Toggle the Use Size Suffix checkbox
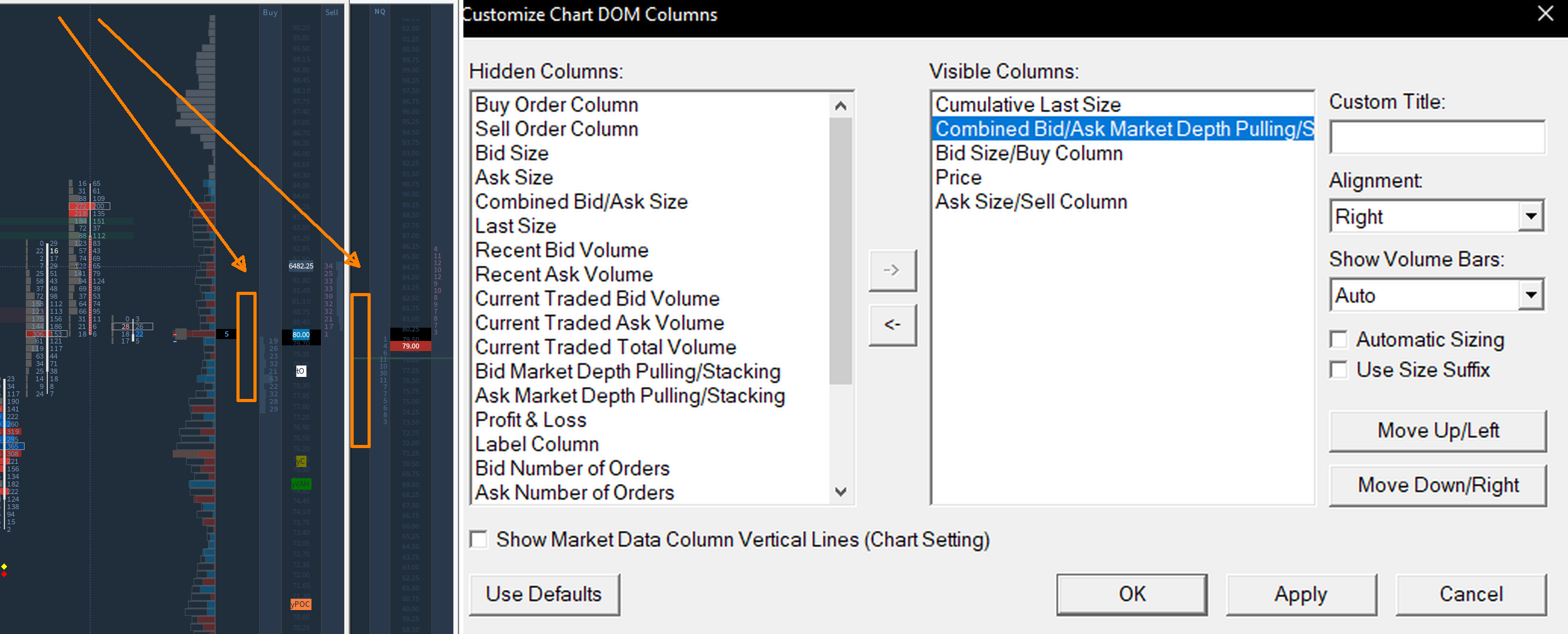This screenshot has height=634, width=1568. click(1339, 370)
